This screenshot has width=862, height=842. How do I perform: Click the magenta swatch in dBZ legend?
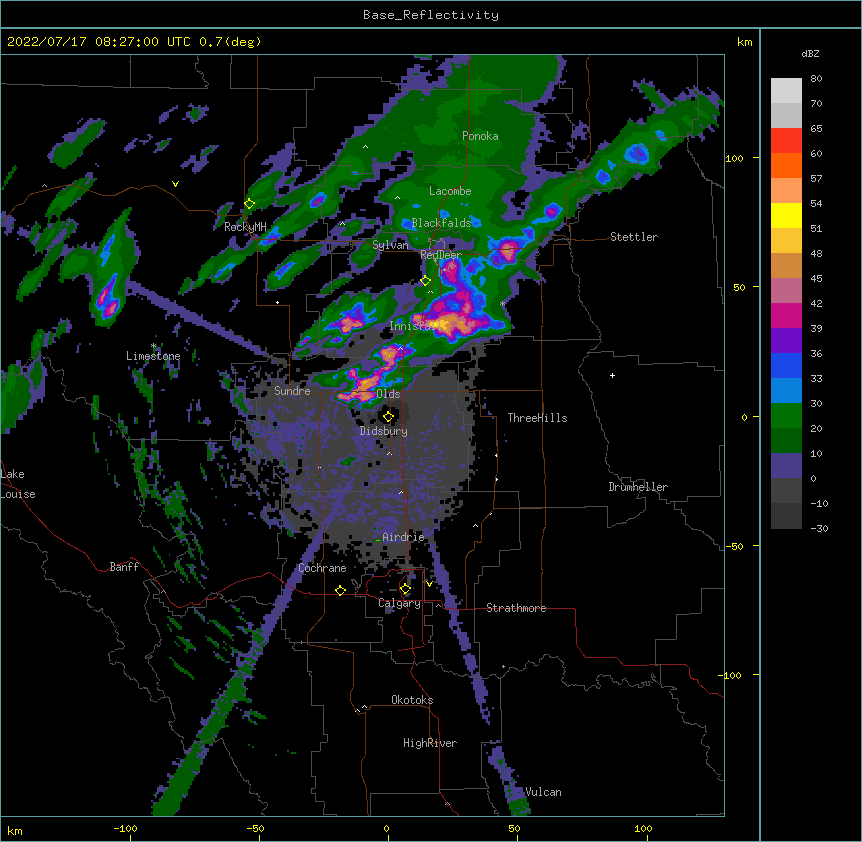coord(786,315)
